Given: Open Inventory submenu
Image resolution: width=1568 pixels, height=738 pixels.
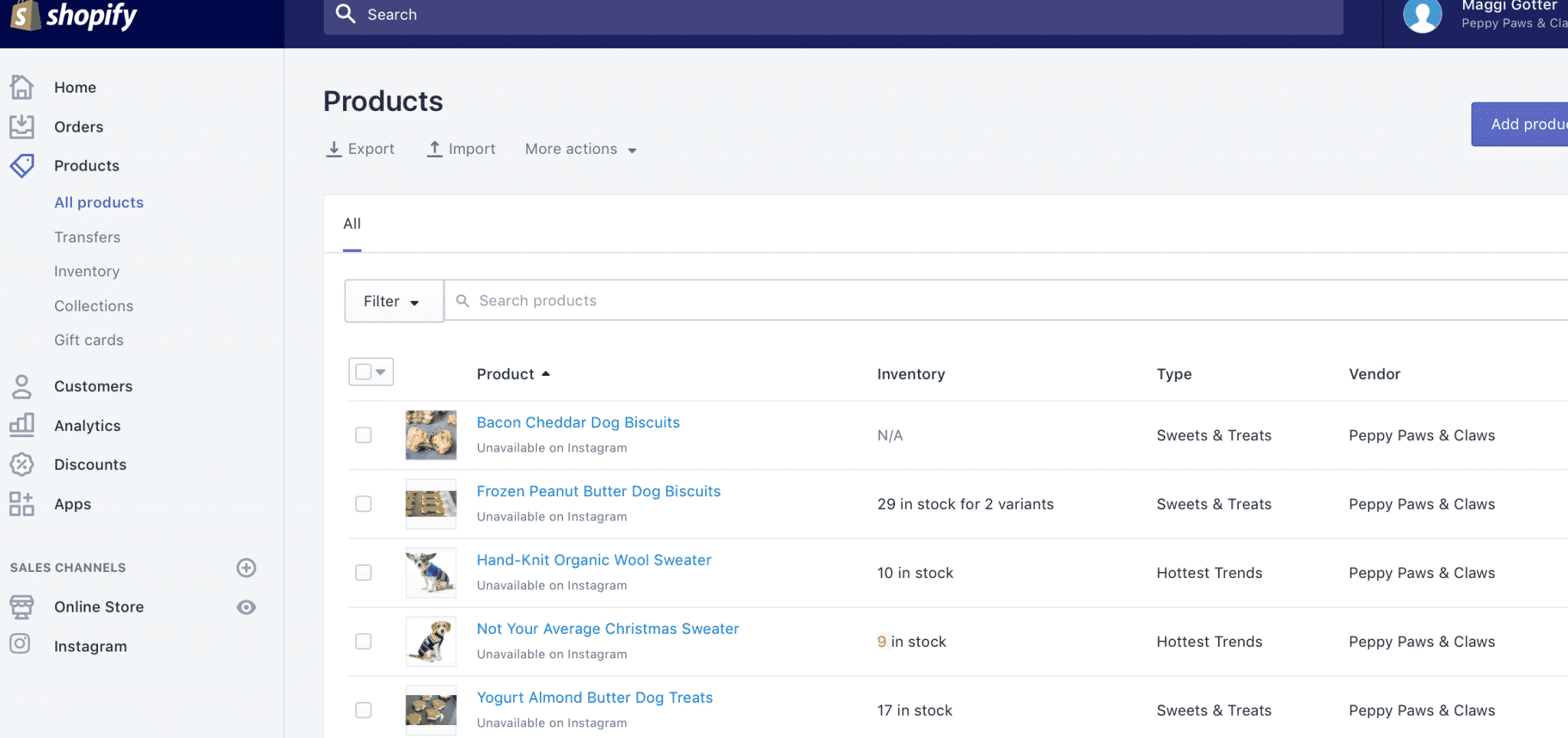Looking at the screenshot, I should click(x=87, y=271).
